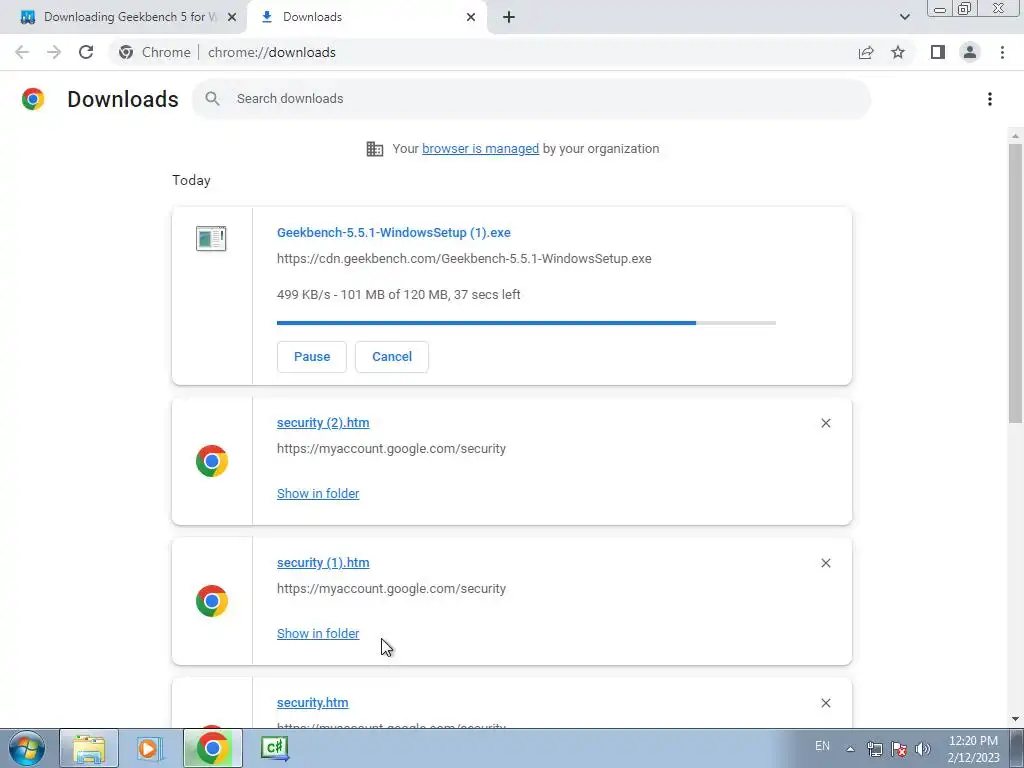Launch Windows Media Player from taskbar
Image resolution: width=1024 pixels, height=768 pixels.
[149, 748]
